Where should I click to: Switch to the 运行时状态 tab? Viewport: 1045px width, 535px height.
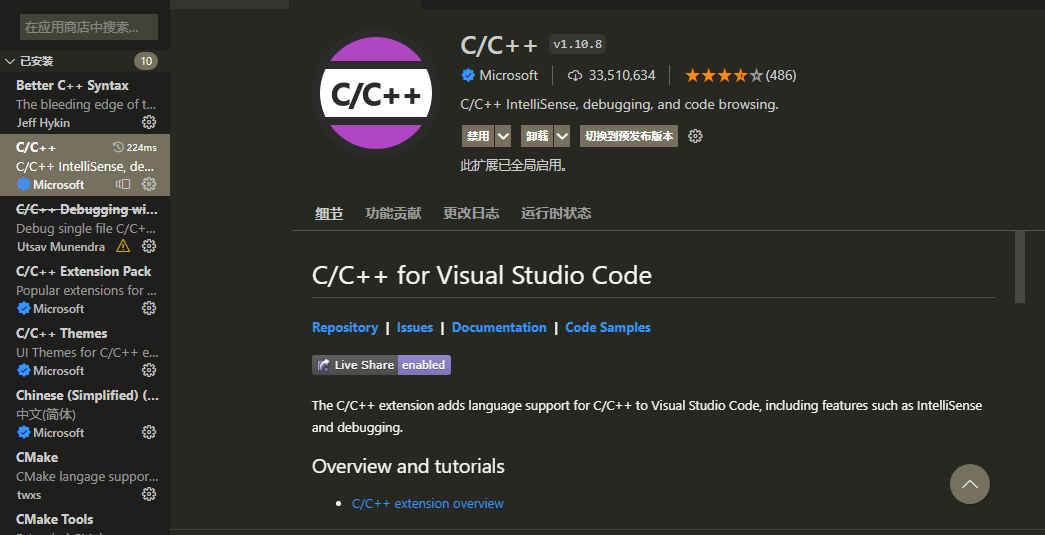pos(556,213)
